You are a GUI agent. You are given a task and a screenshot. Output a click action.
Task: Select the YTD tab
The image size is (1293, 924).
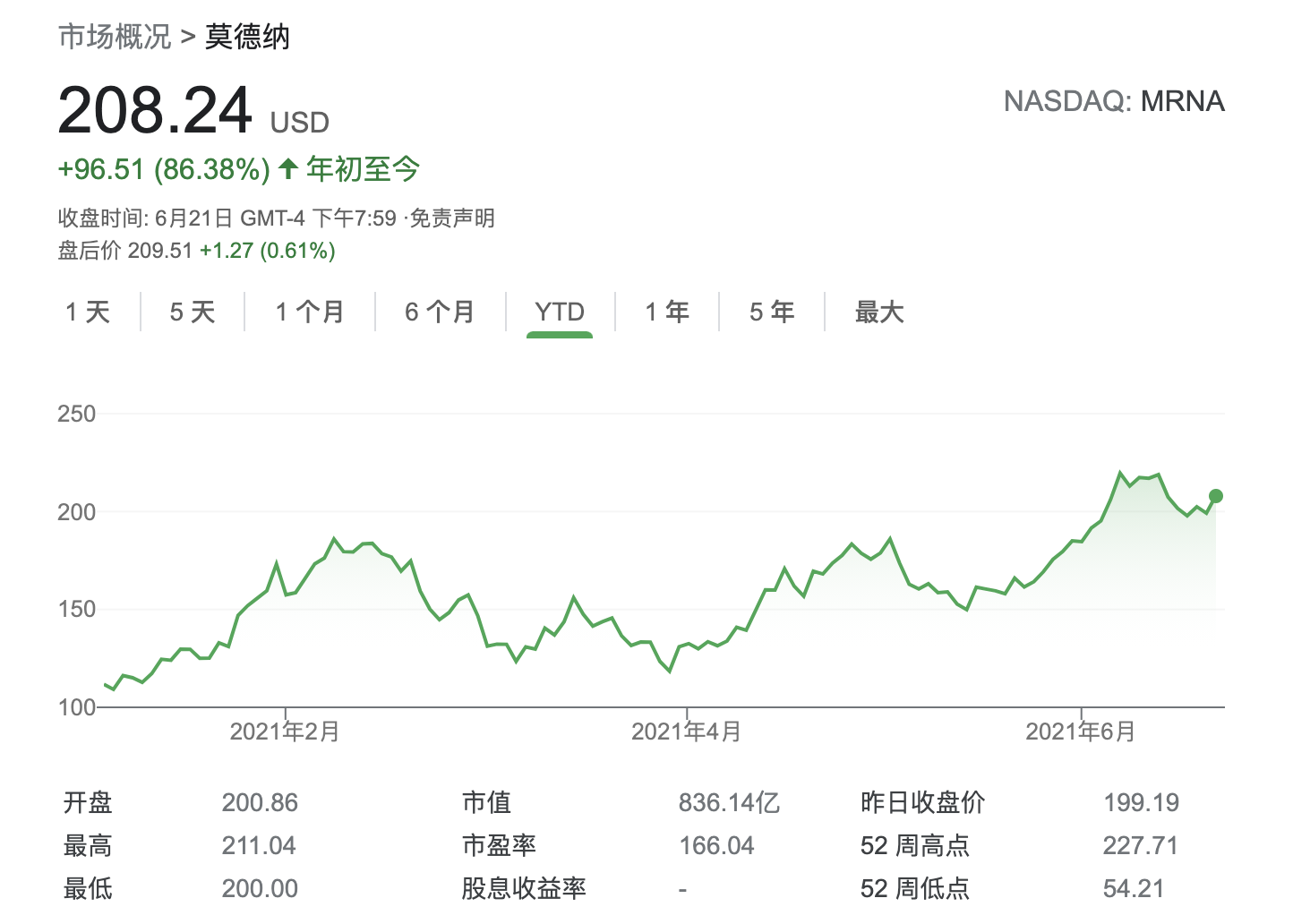click(560, 312)
